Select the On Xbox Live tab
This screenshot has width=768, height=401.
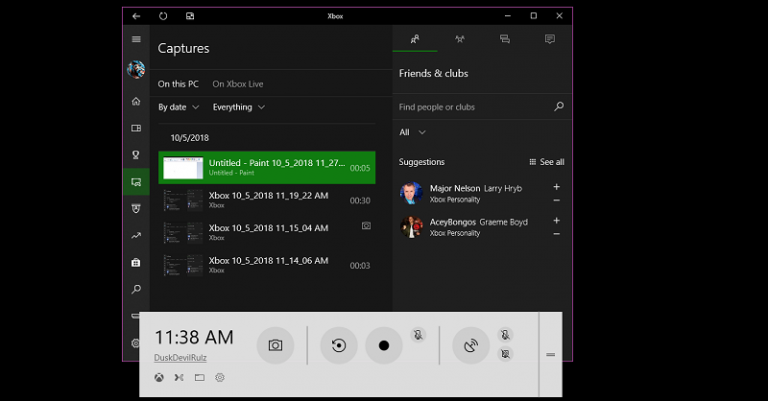(238, 84)
